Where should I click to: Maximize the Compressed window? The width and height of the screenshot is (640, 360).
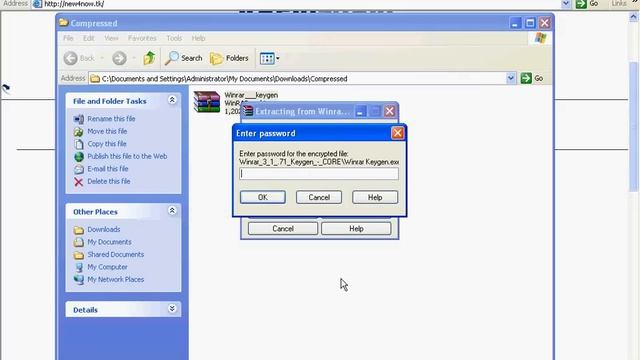click(530, 23)
